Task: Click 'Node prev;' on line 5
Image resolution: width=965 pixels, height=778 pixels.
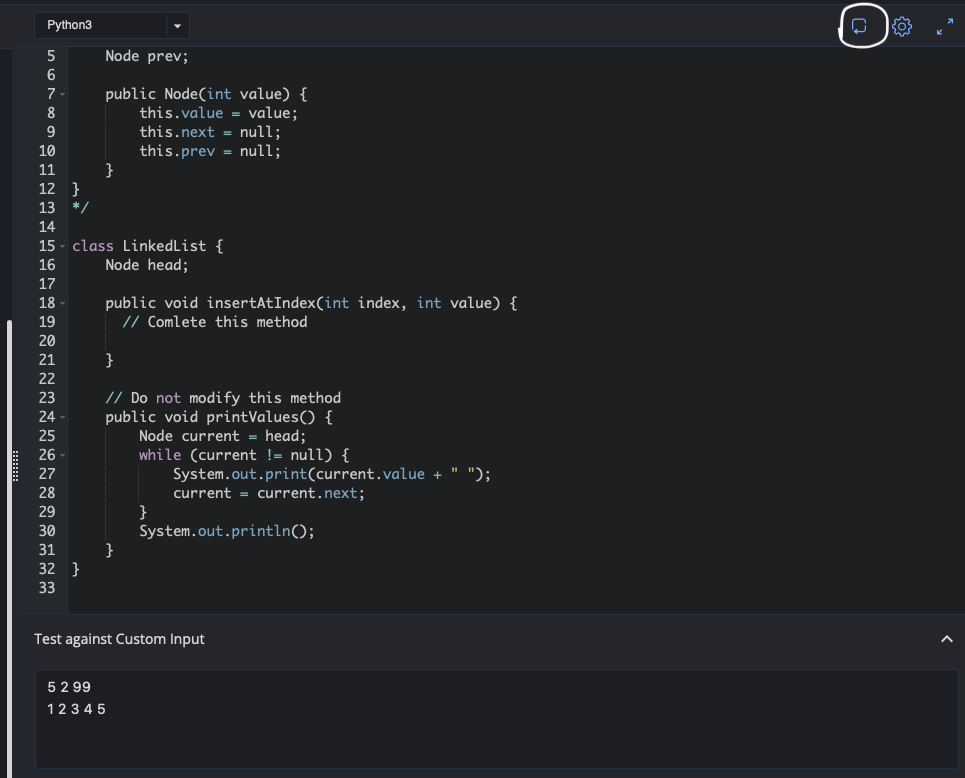Action: [x=147, y=56]
